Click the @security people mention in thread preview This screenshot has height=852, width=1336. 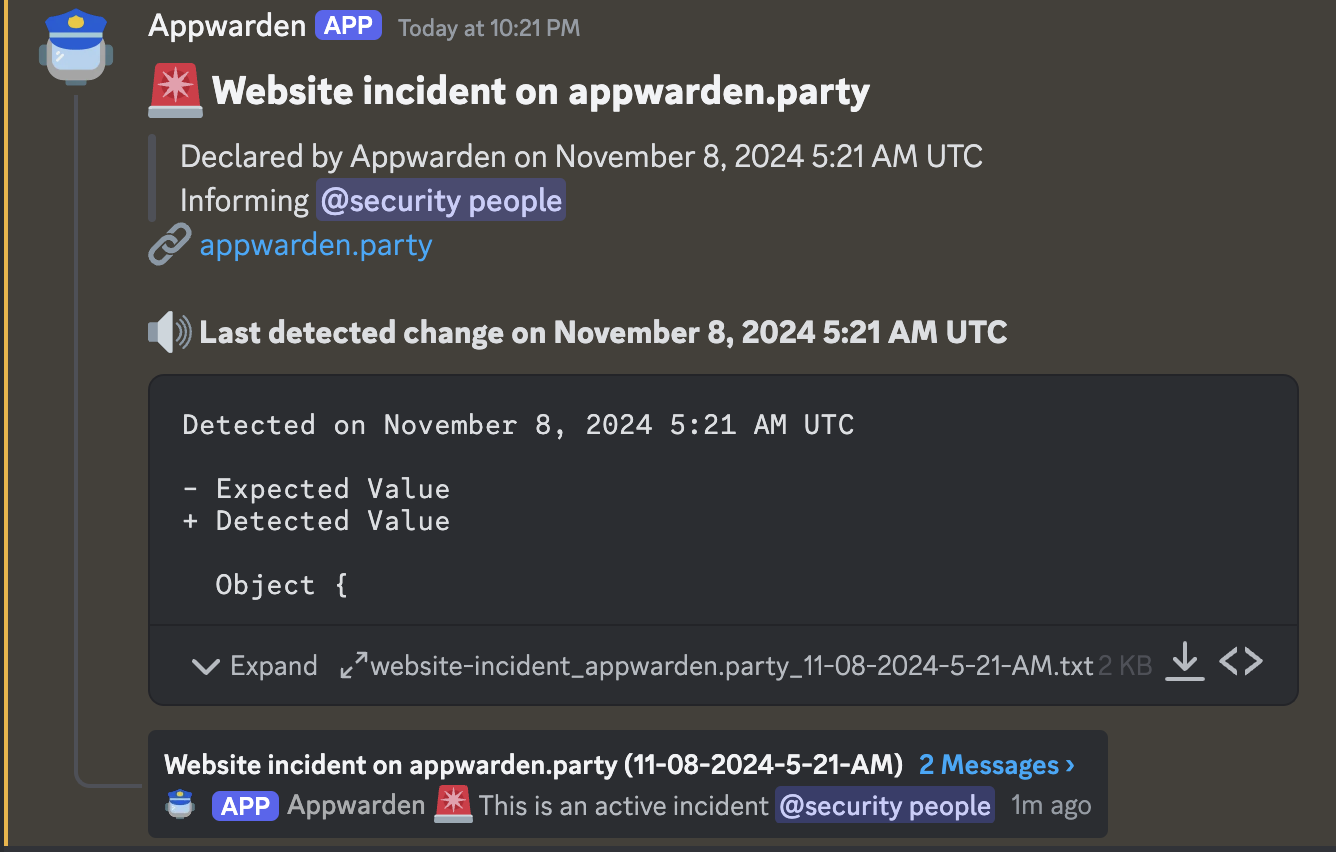[884, 805]
